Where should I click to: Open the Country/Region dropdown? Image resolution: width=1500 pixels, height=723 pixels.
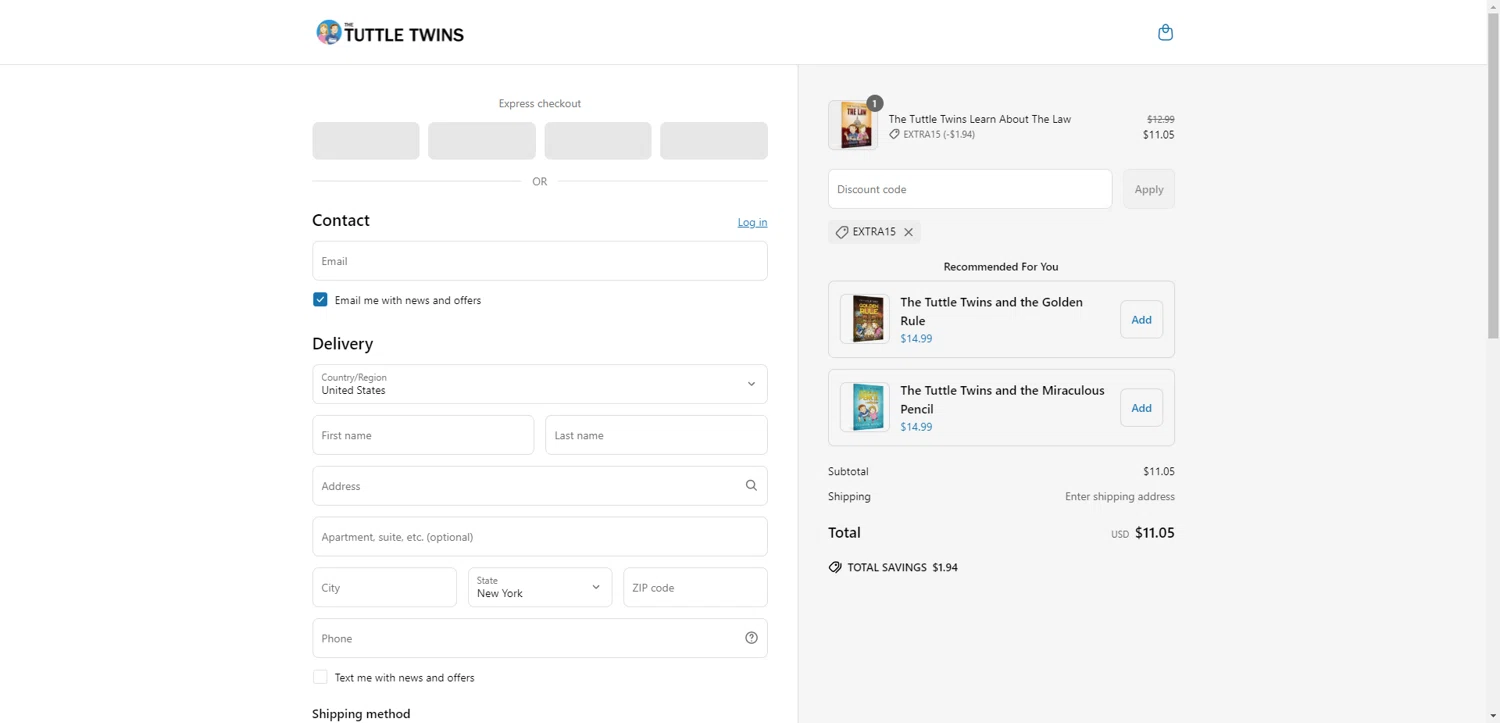(540, 384)
